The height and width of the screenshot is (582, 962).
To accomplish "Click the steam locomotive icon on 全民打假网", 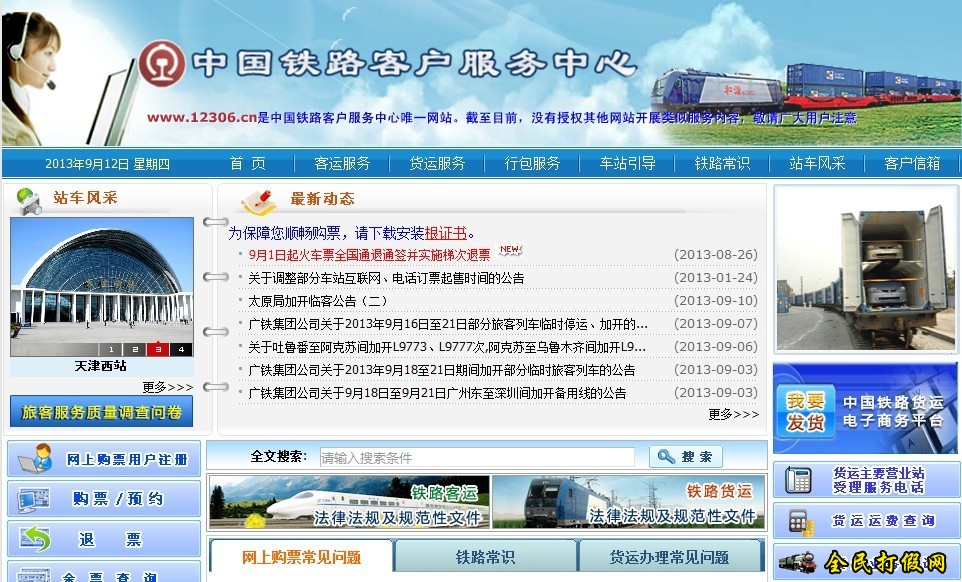I will [x=798, y=561].
